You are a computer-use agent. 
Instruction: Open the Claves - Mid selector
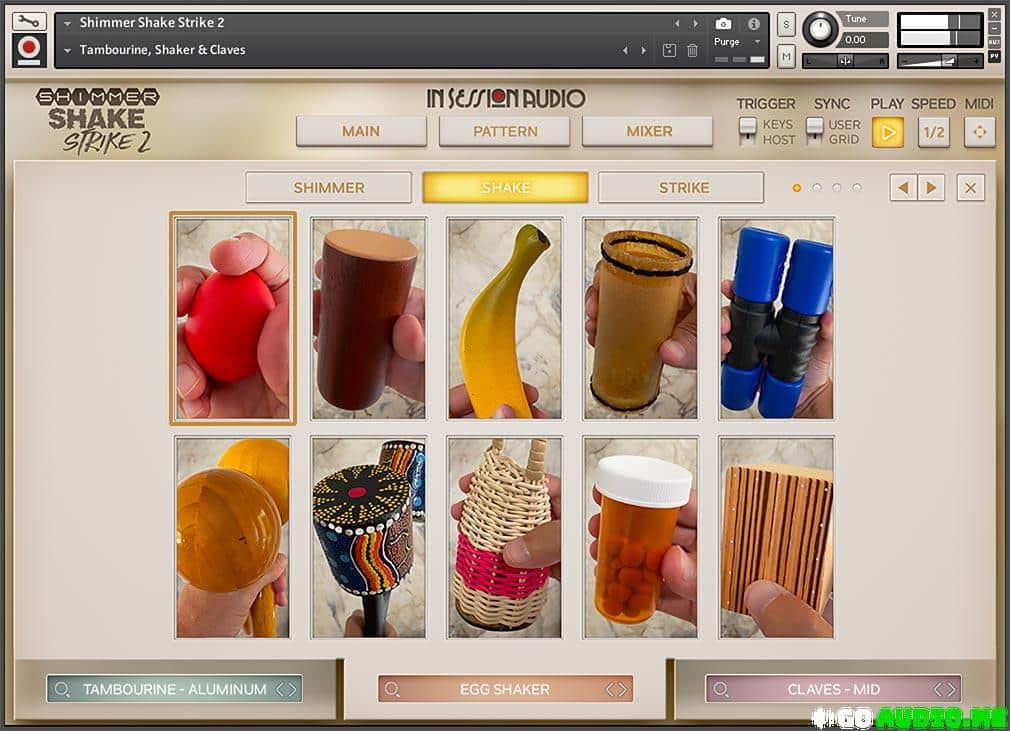pos(834,689)
